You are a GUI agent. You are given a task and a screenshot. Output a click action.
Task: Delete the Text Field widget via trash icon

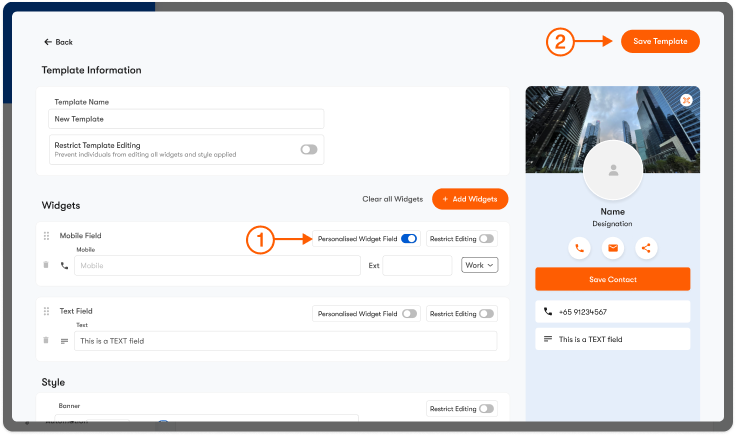coord(46,340)
